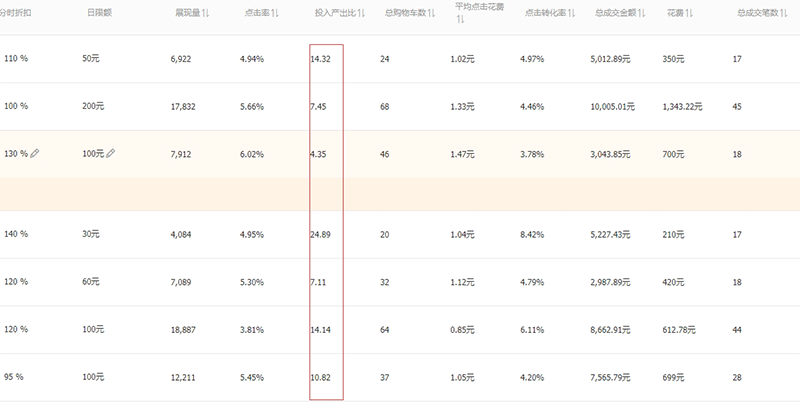
Task: Click the 14.32 ROI value
Action: [x=321, y=59]
